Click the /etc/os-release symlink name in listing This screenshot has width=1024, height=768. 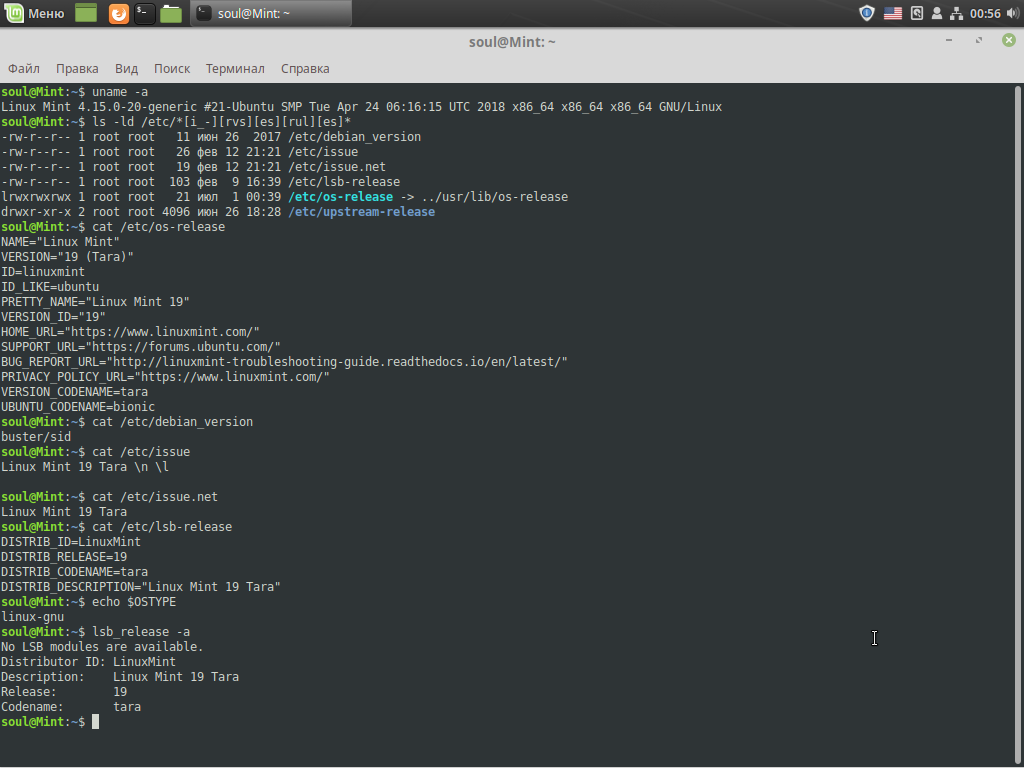340,197
